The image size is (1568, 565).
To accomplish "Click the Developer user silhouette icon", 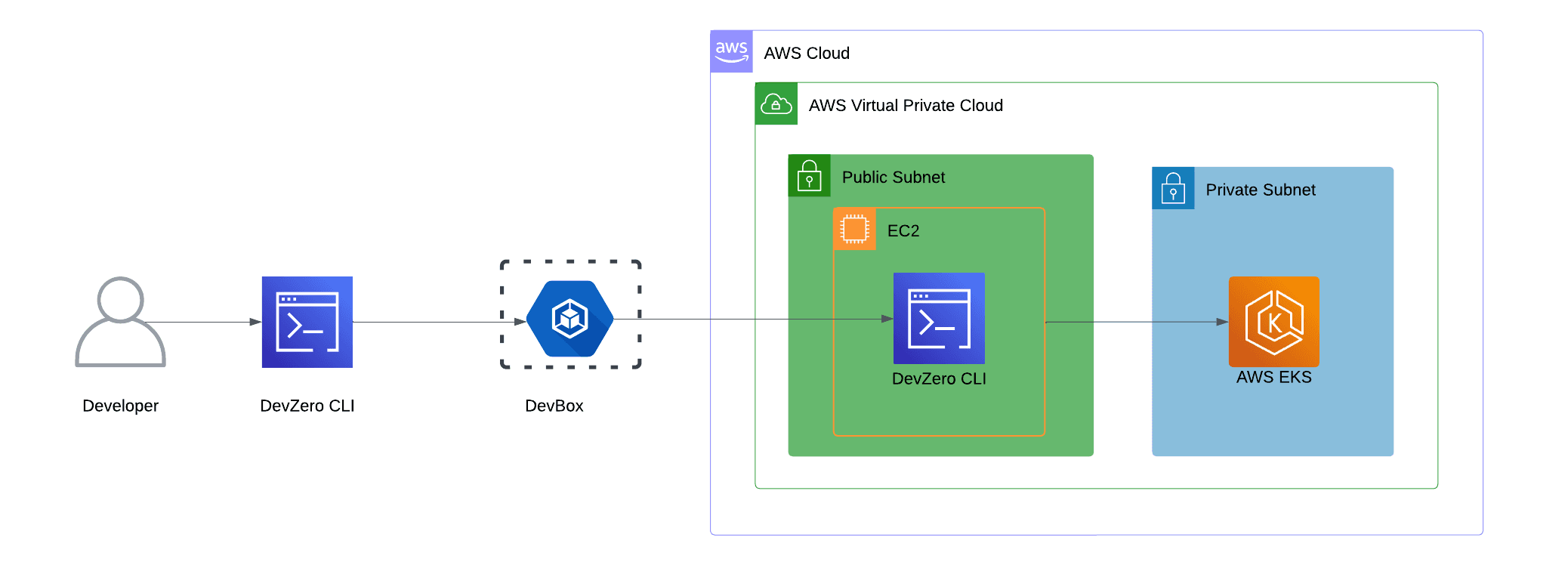I will click(x=120, y=322).
